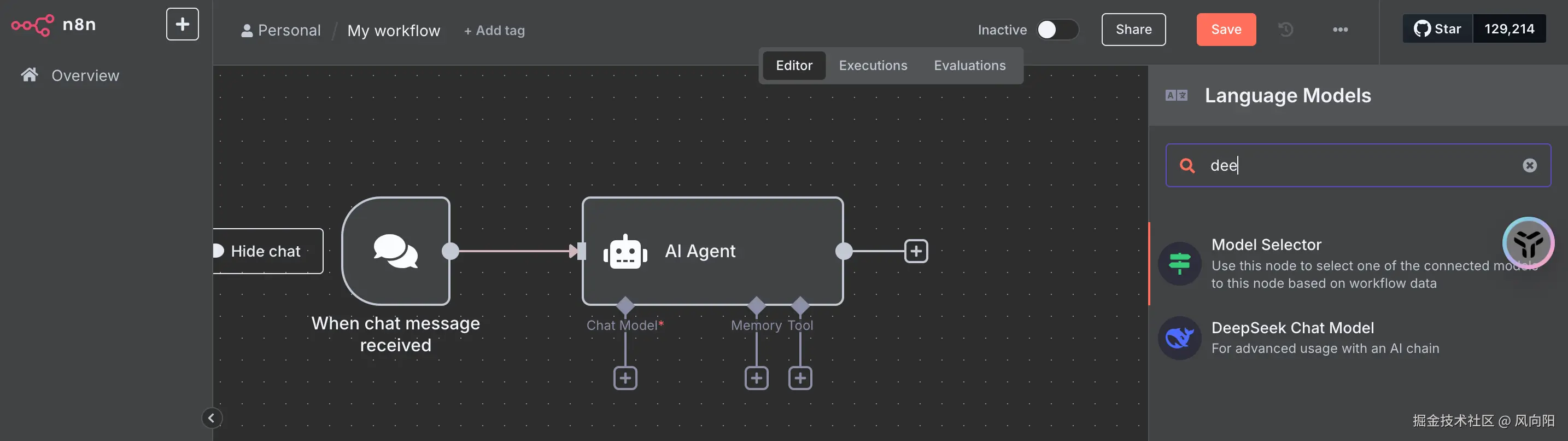Open the Overview home icon
Image resolution: width=1568 pixels, height=441 pixels.
click(29, 75)
